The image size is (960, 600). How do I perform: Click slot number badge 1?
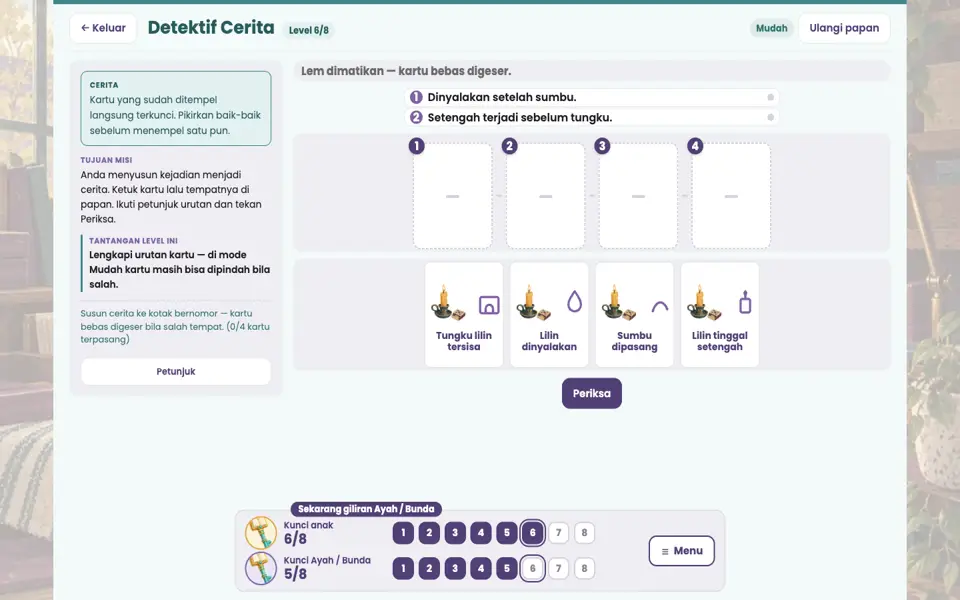pyautogui.click(x=416, y=146)
